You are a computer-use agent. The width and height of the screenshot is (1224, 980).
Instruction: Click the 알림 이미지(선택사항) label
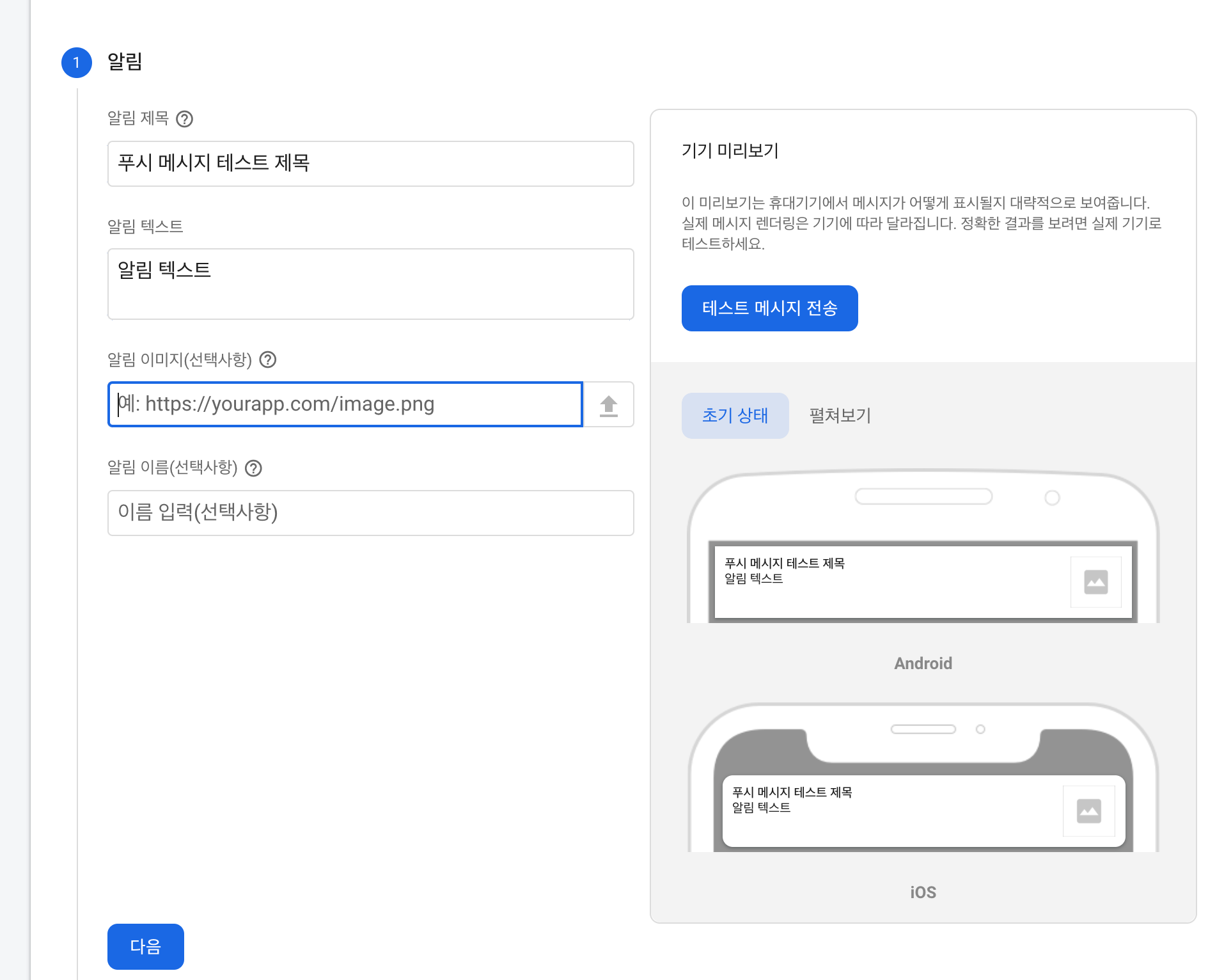click(180, 360)
